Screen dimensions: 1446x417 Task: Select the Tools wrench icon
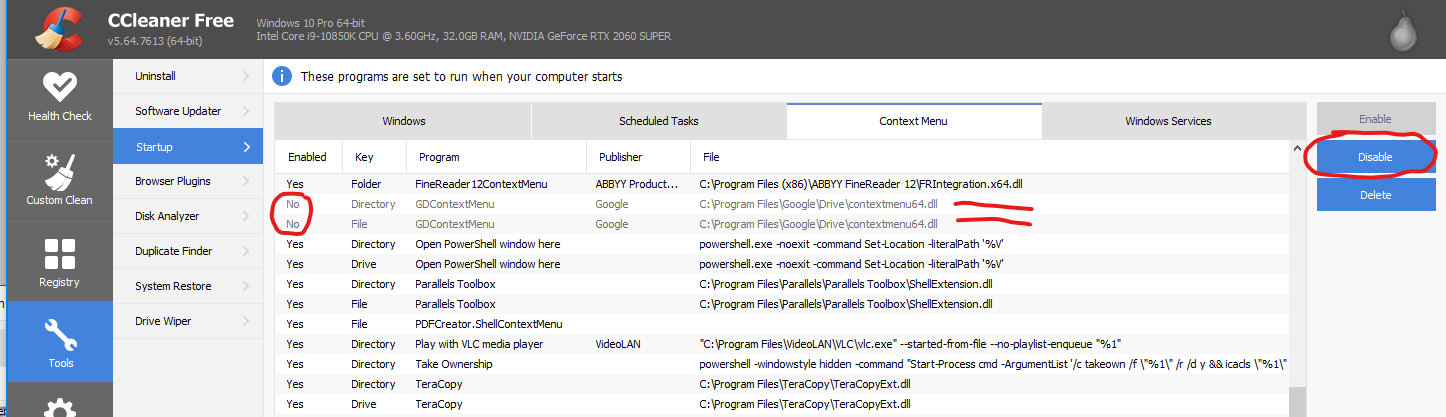(59, 334)
